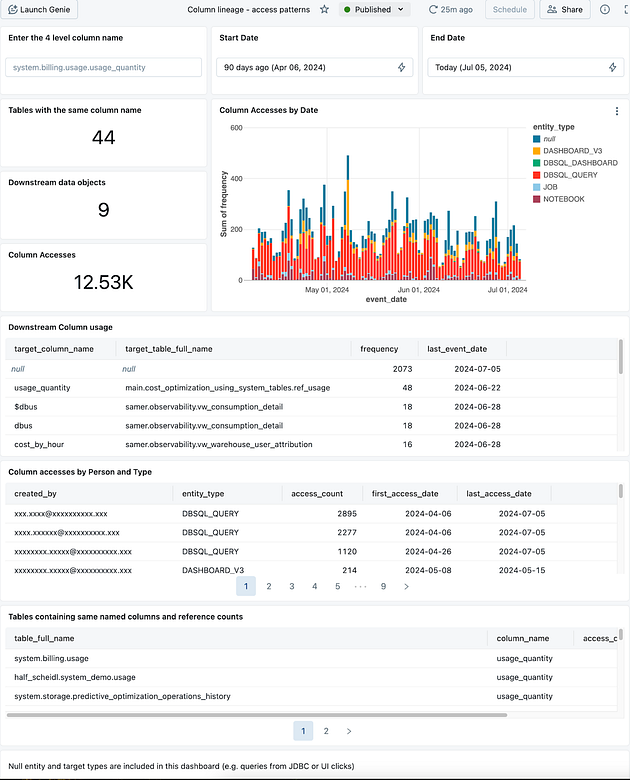Click the people icon on Share button

[x=552, y=9]
